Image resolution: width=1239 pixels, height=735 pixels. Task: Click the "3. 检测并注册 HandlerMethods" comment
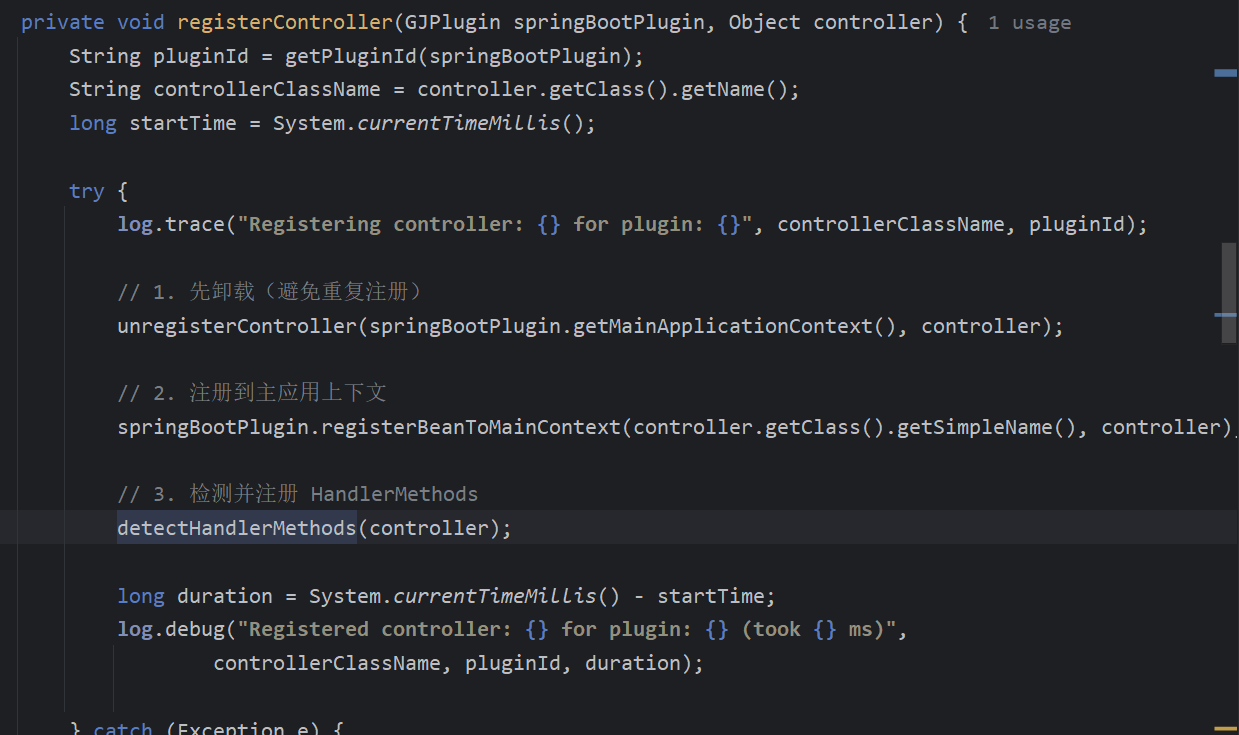pyautogui.click(x=298, y=494)
